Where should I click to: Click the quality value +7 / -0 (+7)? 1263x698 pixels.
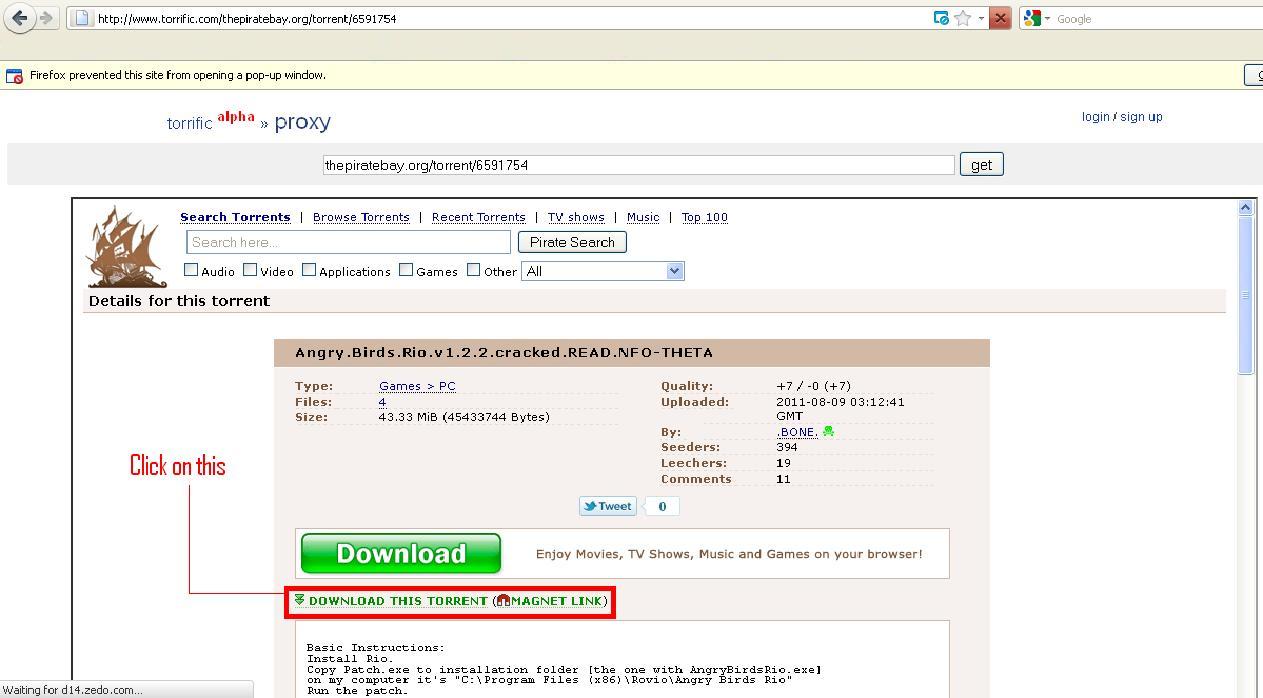tap(813, 386)
